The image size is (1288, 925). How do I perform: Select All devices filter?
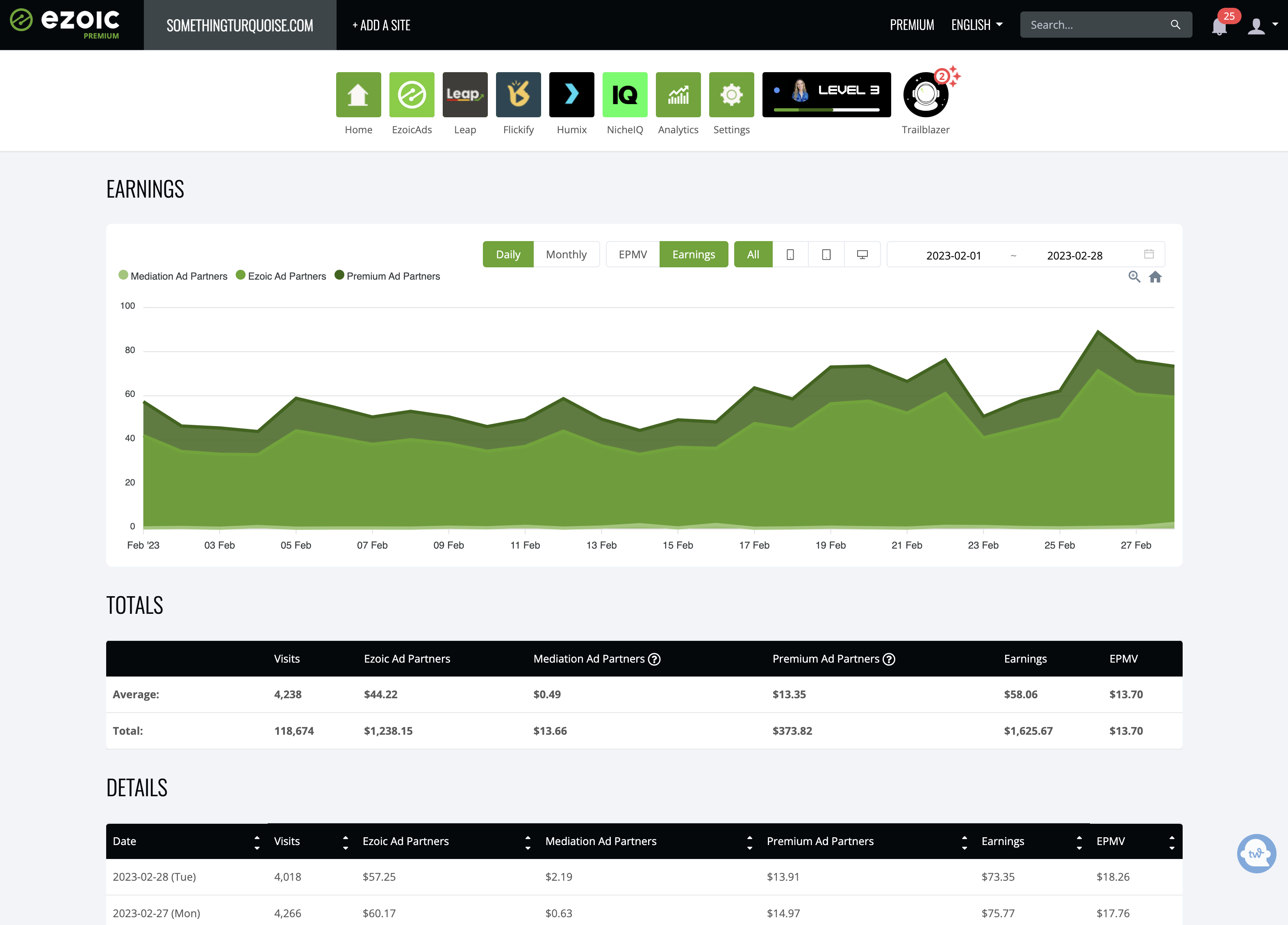click(753, 255)
